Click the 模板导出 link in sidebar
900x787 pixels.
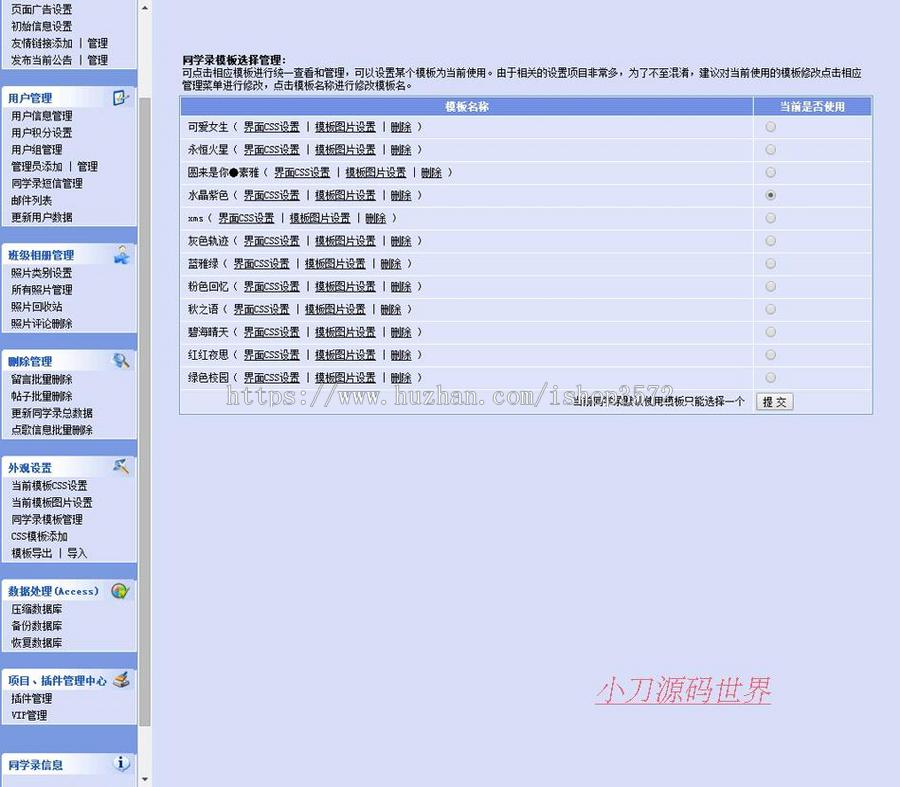30,553
